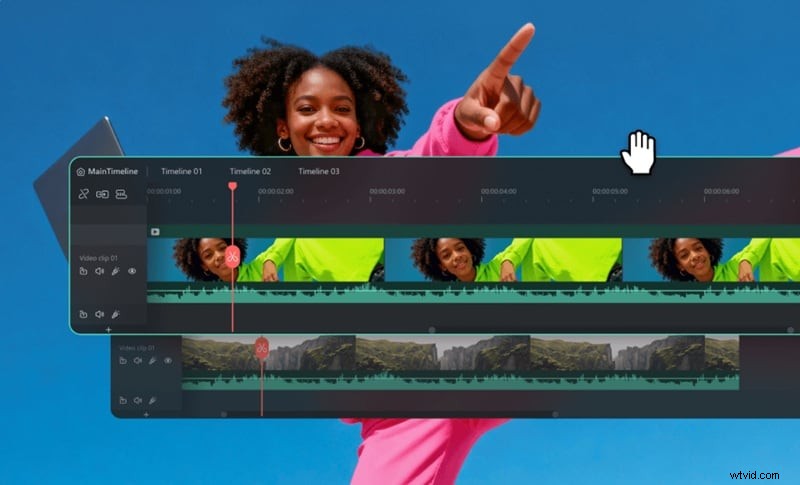This screenshot has width=800, height=485.
Task: Click the 00:00:02:00 ruler mark
Action: (x=276, y=191)
